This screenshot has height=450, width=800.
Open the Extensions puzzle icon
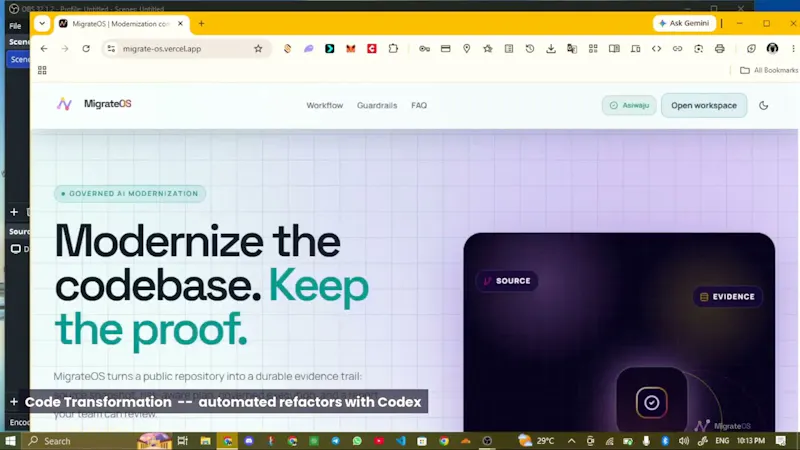pyautogui.click(x=393, y=48)
